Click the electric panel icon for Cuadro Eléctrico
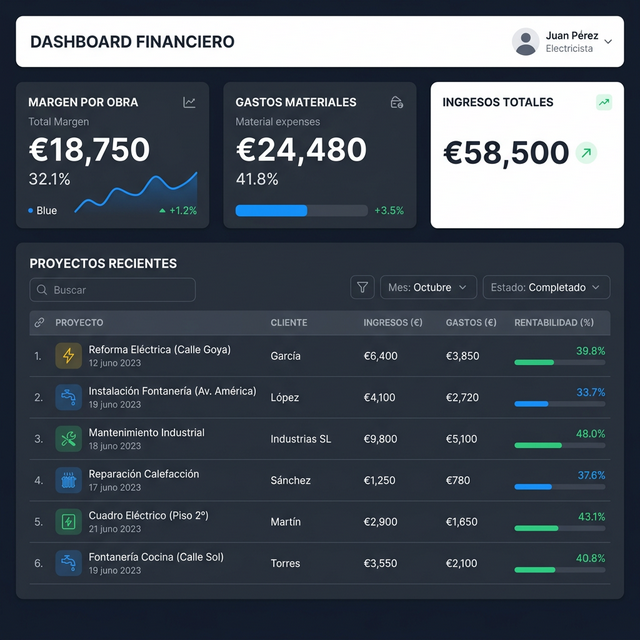Viewport: 640px width, 640px height. 69,522
